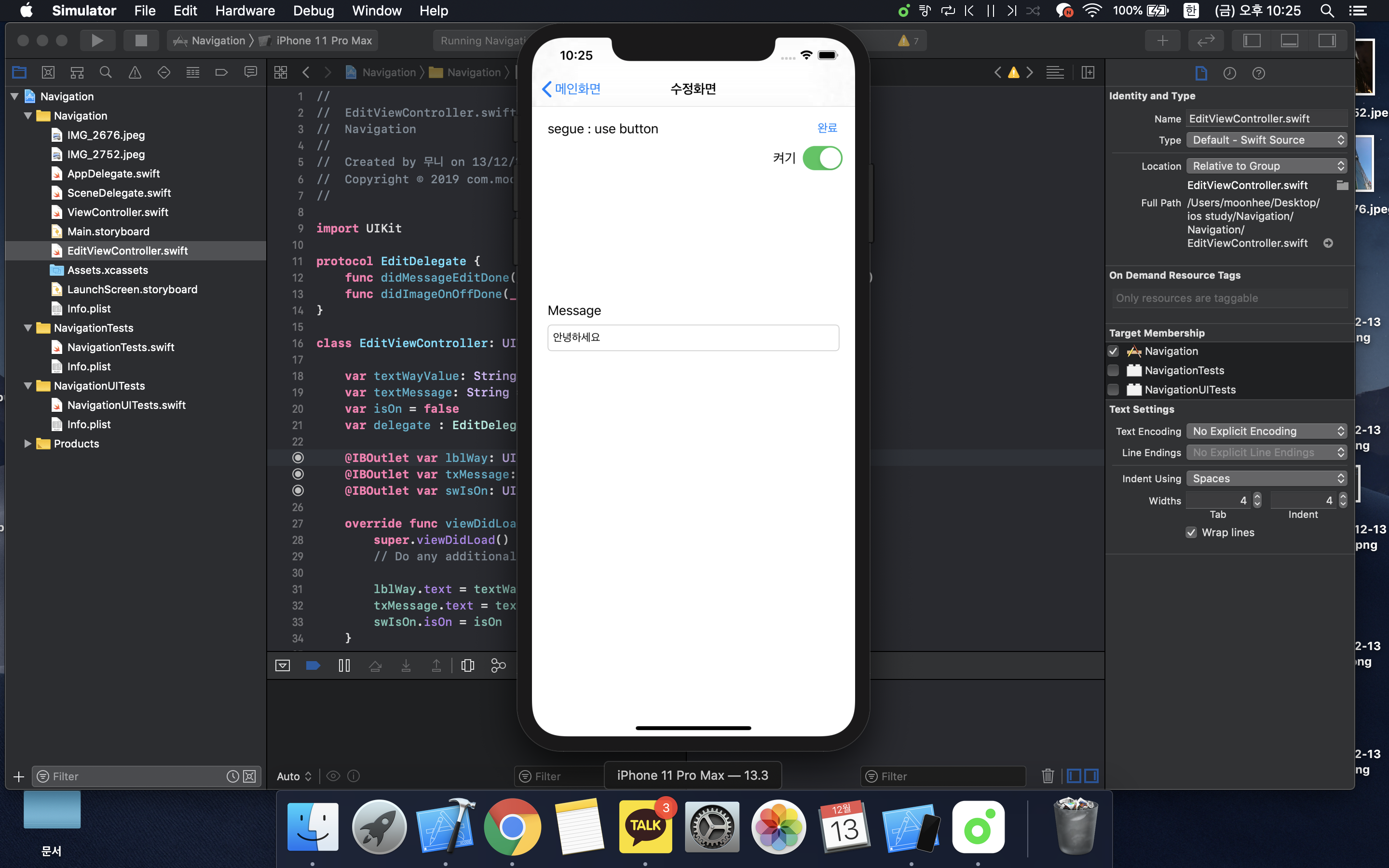Click the Message text field with 안녕하세요
The height and width of the screenshot is (868, 1389).
(693, 338)
